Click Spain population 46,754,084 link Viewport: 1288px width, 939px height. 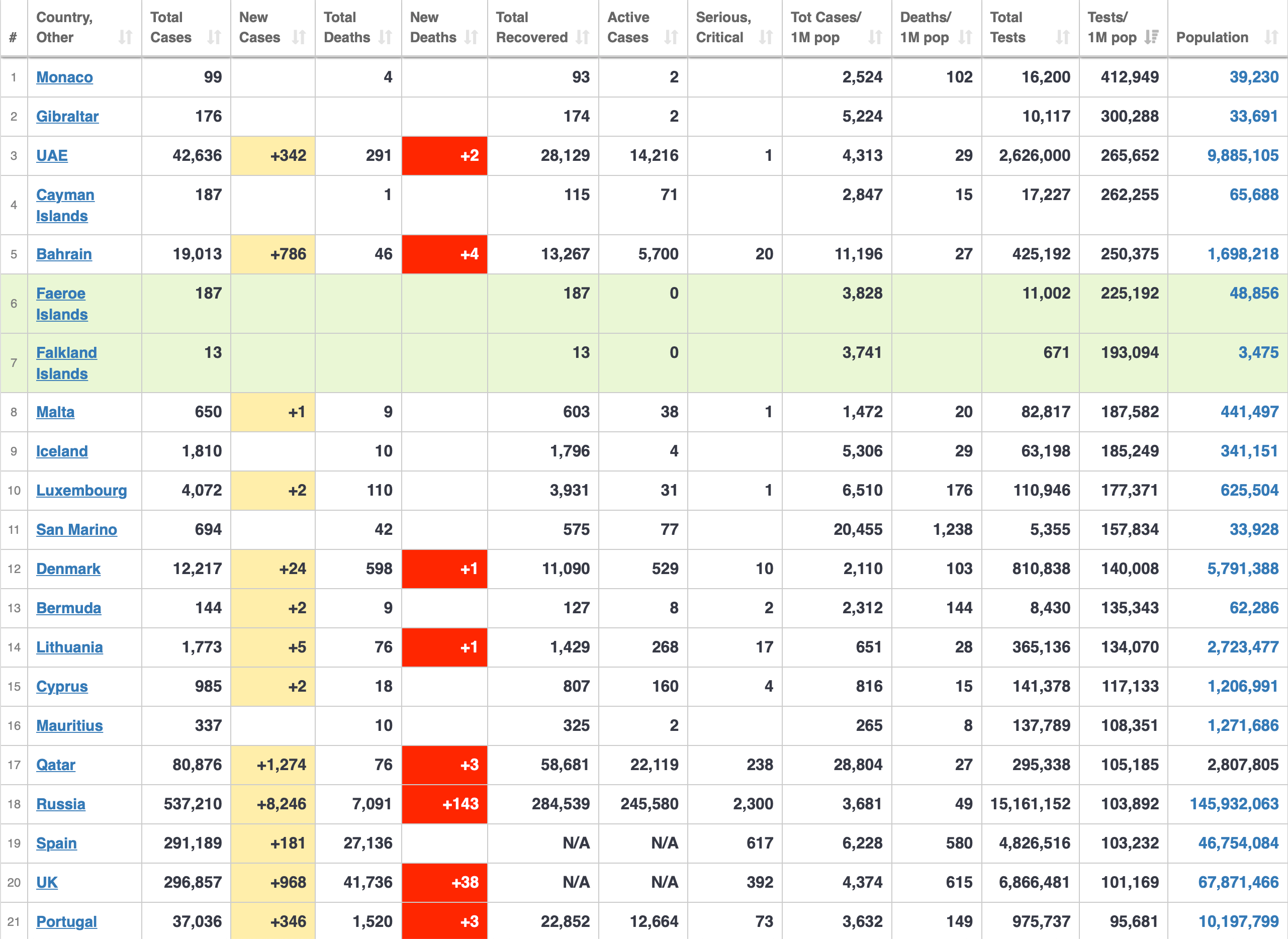[x=1239, y=843]
